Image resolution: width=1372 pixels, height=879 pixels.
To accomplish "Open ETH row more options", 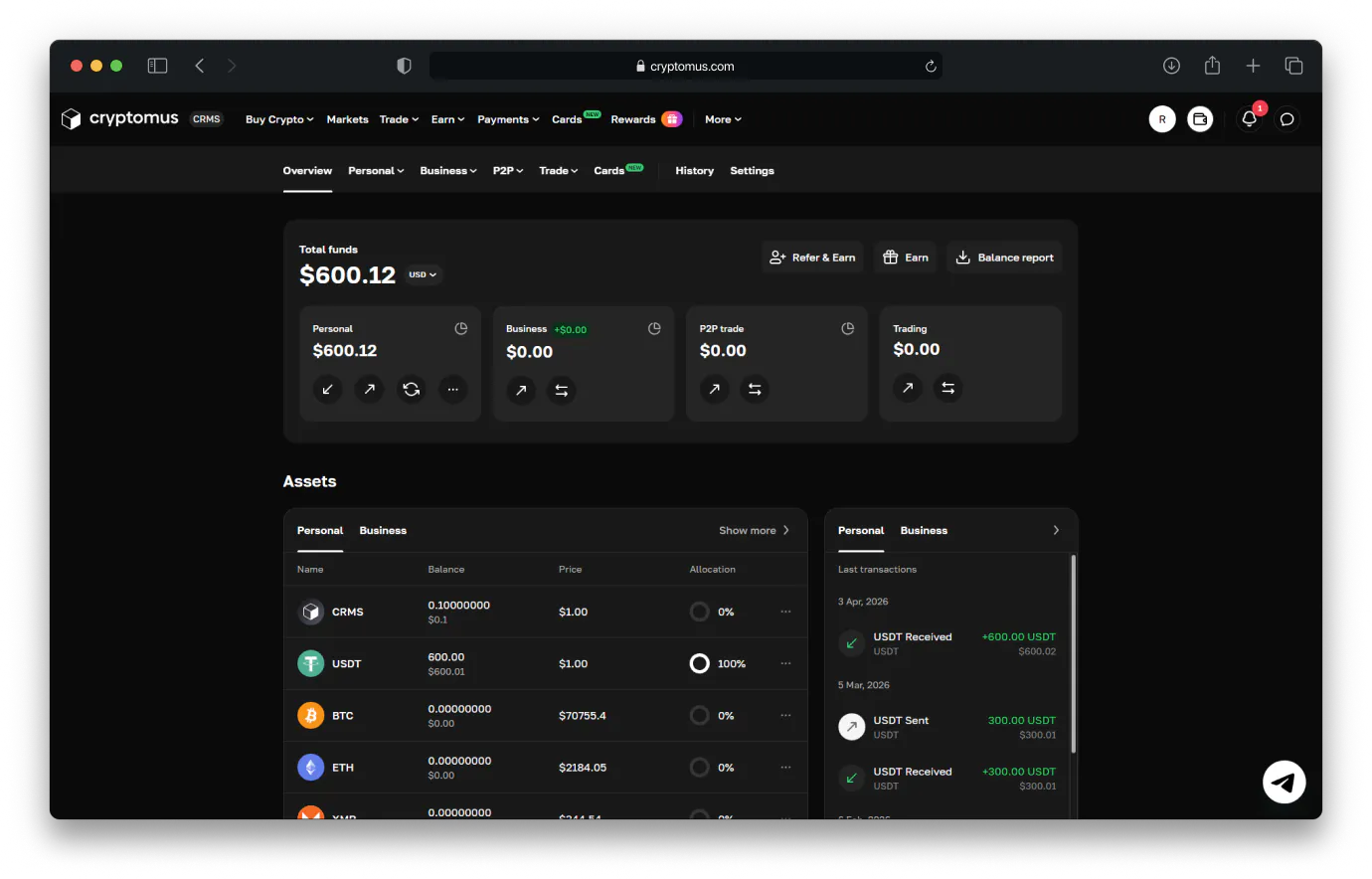I will tap(785, 767).
